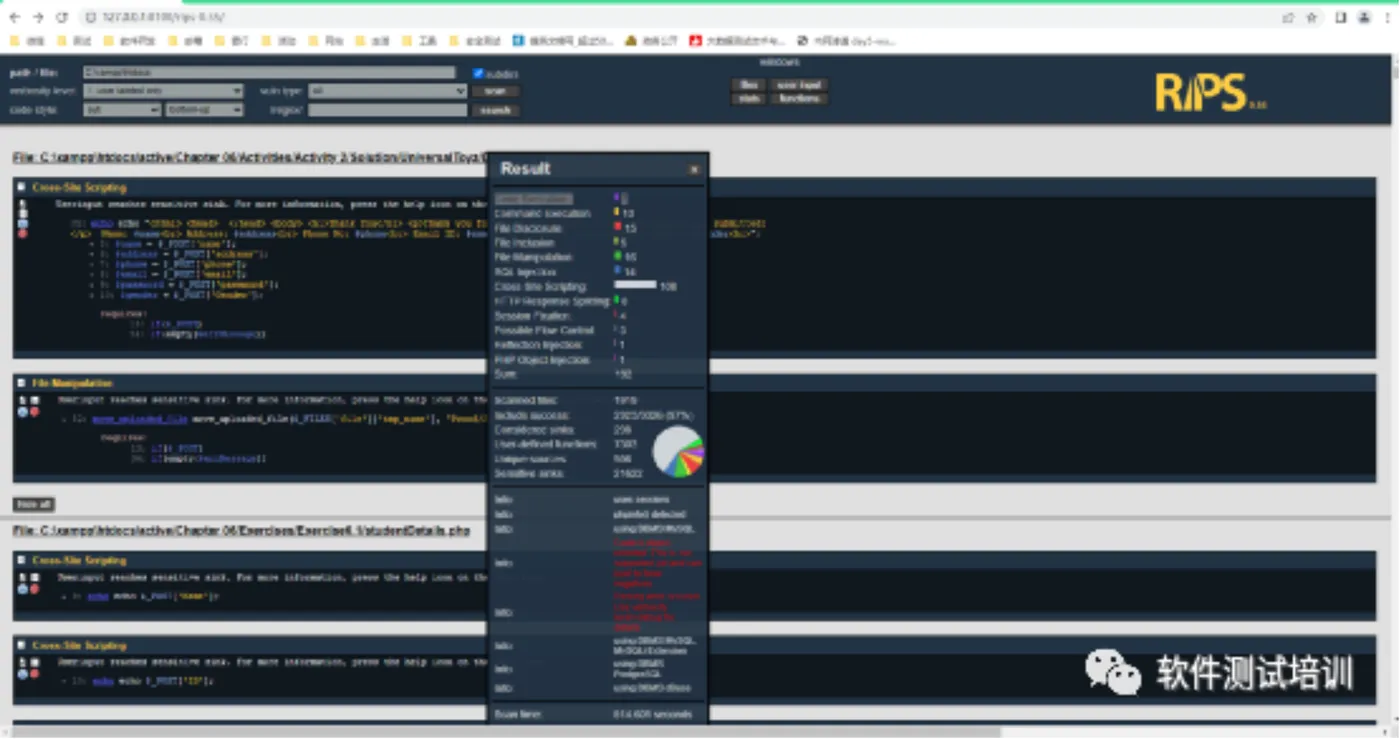Click the hide all button
The width and height of the screenshot is (1400, 739).
pyautogui.click(x=33, y=505)
